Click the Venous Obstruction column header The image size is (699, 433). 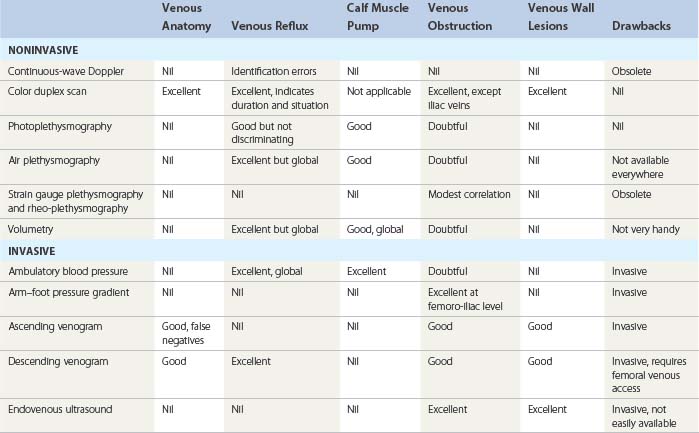[461, 18]
